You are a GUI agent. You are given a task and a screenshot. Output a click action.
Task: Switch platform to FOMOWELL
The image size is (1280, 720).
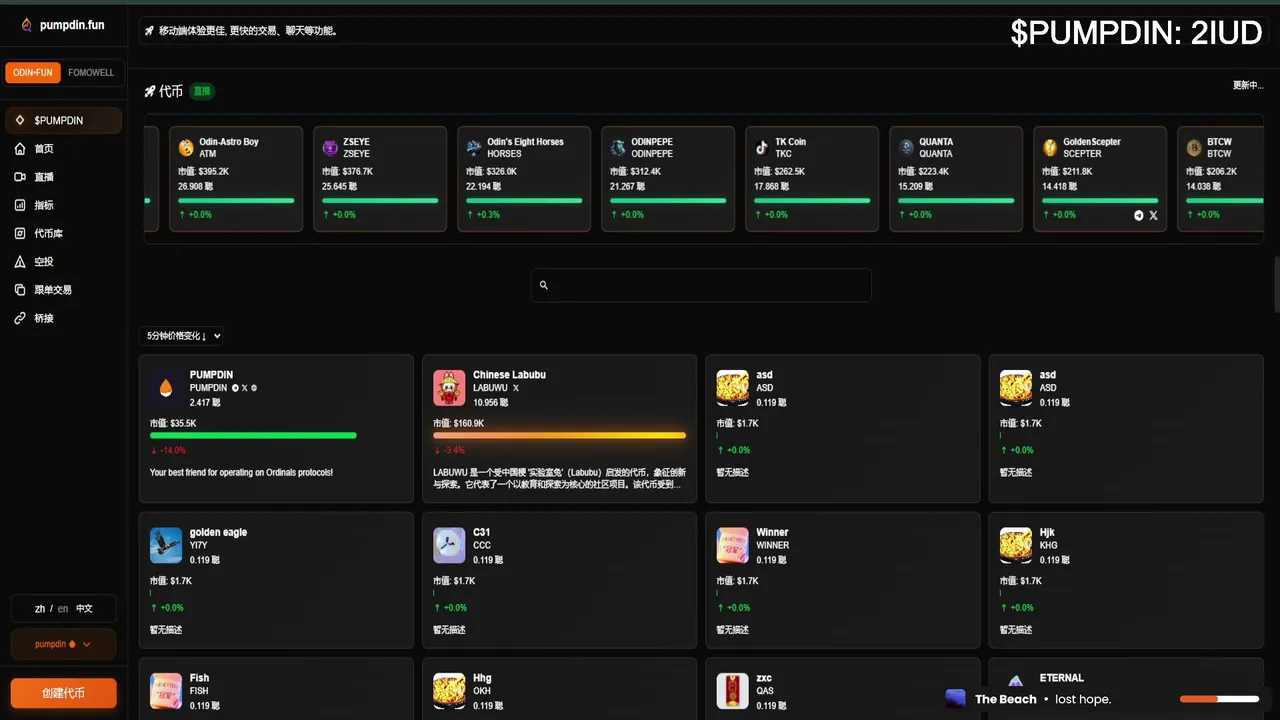pos(91,73)
